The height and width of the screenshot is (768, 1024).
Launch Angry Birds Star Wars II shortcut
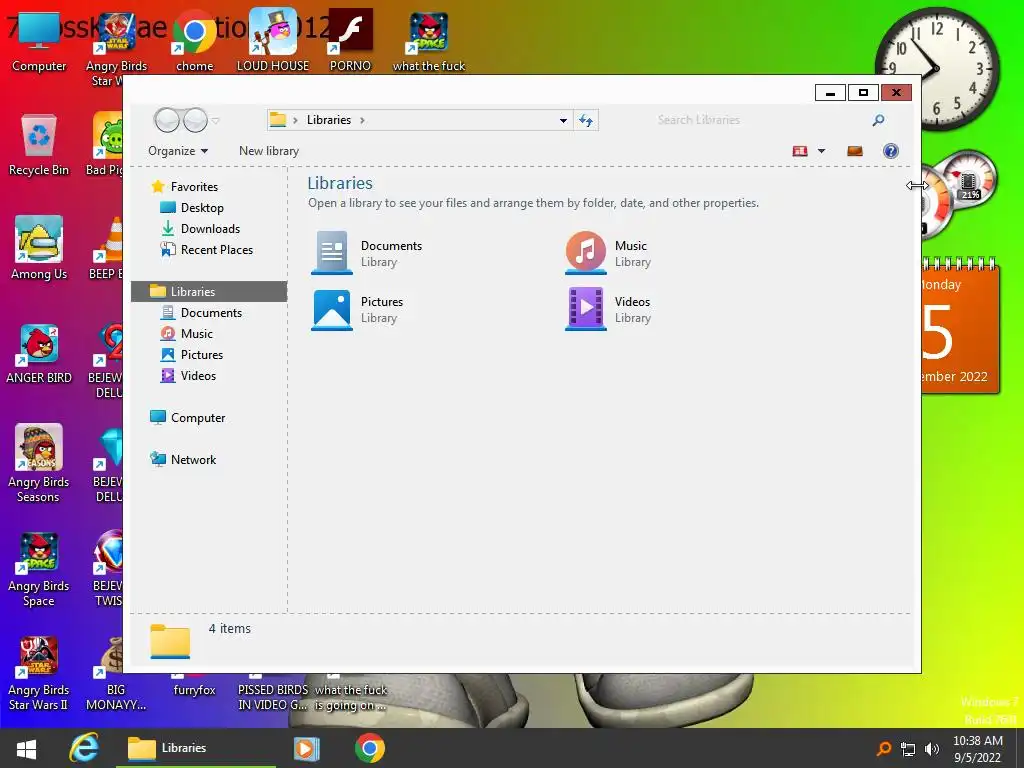click(39, 674)
